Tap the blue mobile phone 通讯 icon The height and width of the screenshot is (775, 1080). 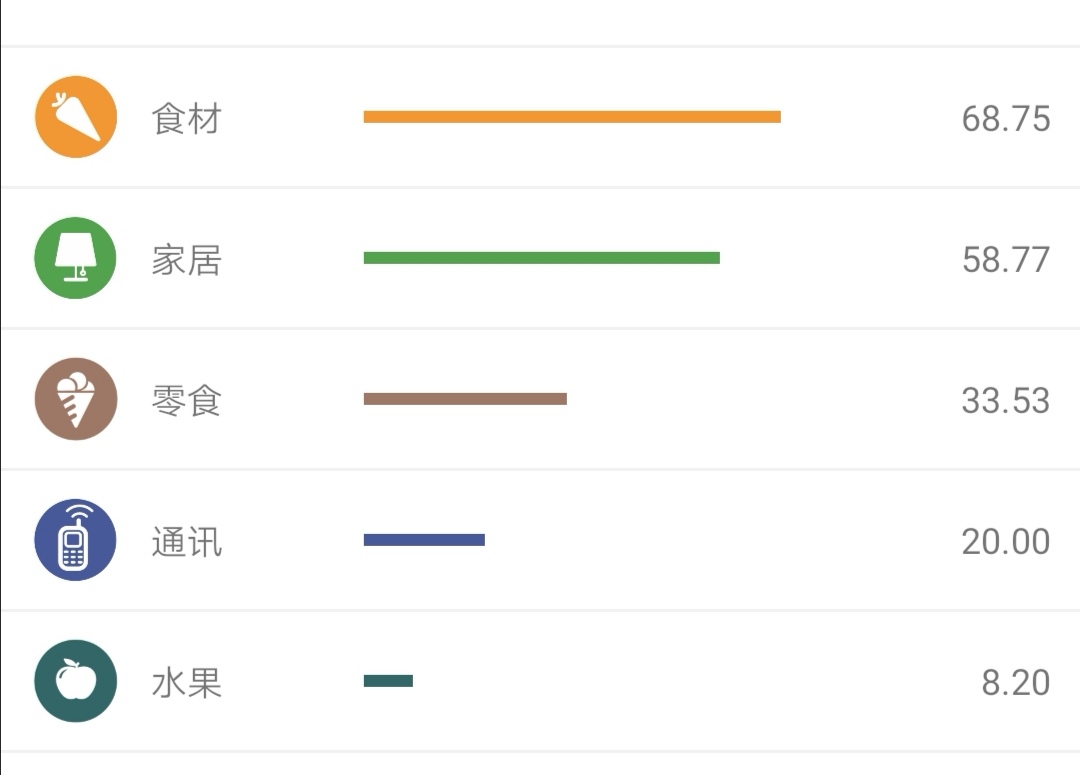pos(76,540)
